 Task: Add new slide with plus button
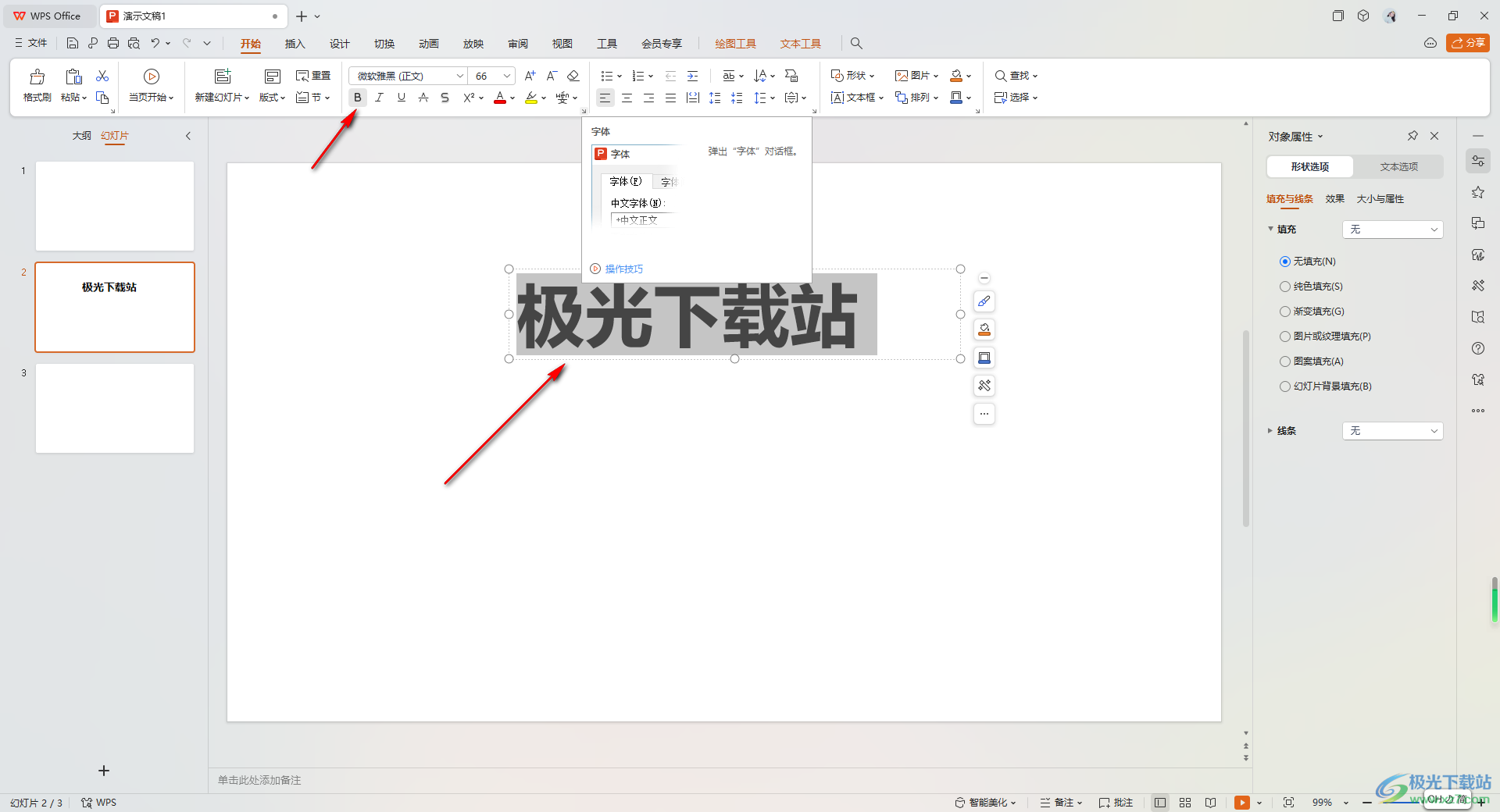pos(104,771)
